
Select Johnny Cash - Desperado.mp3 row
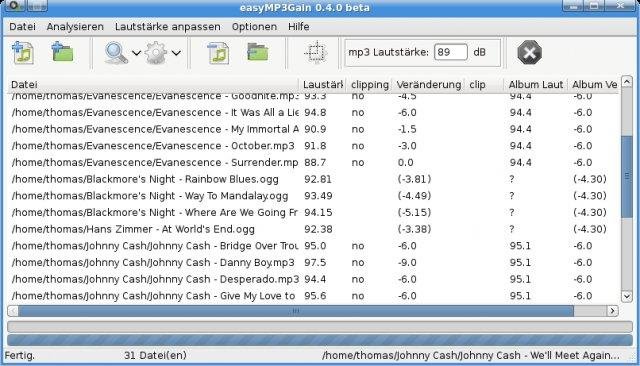coord(313,280)
